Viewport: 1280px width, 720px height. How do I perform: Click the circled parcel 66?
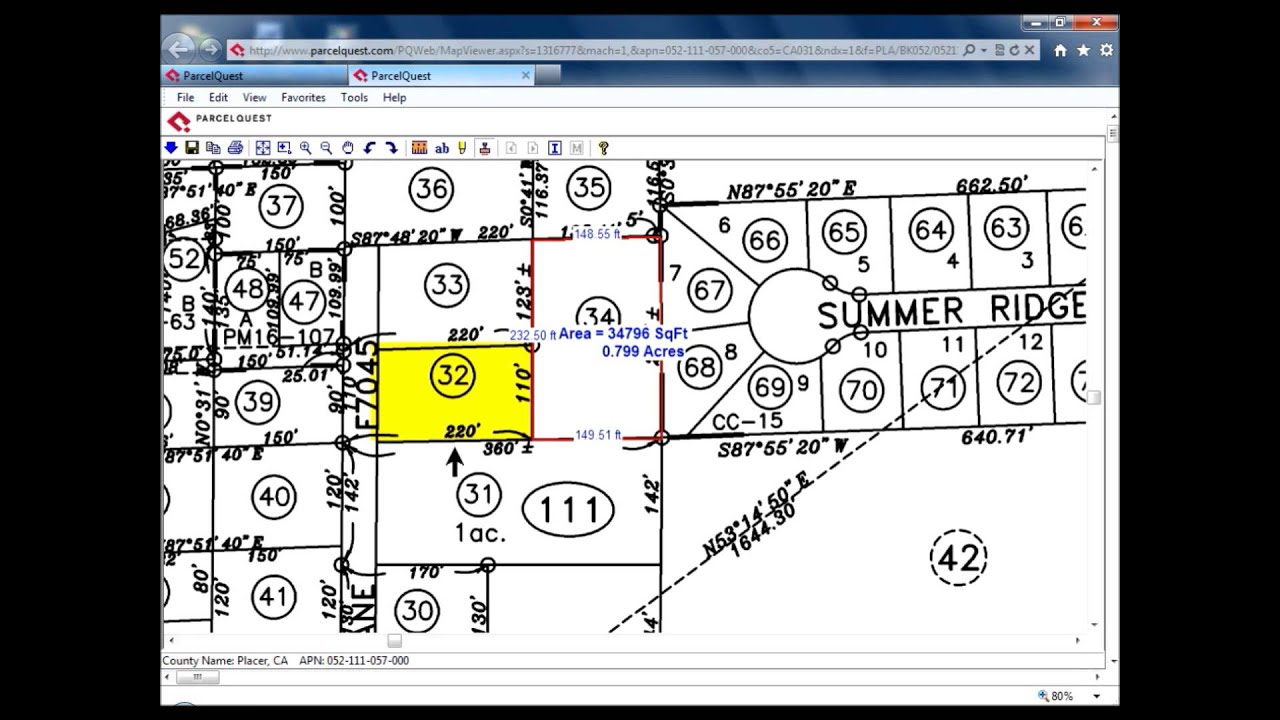point(765,241)
